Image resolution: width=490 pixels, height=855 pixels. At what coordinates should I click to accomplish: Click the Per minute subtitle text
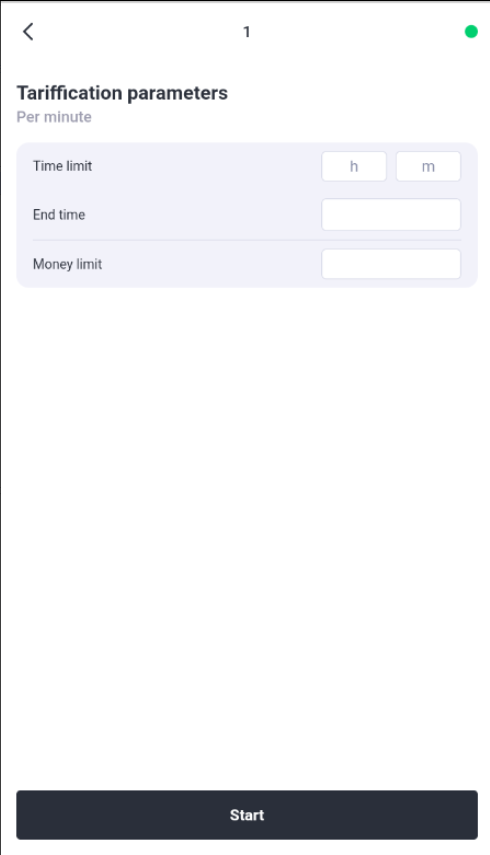tap(54, 117)
